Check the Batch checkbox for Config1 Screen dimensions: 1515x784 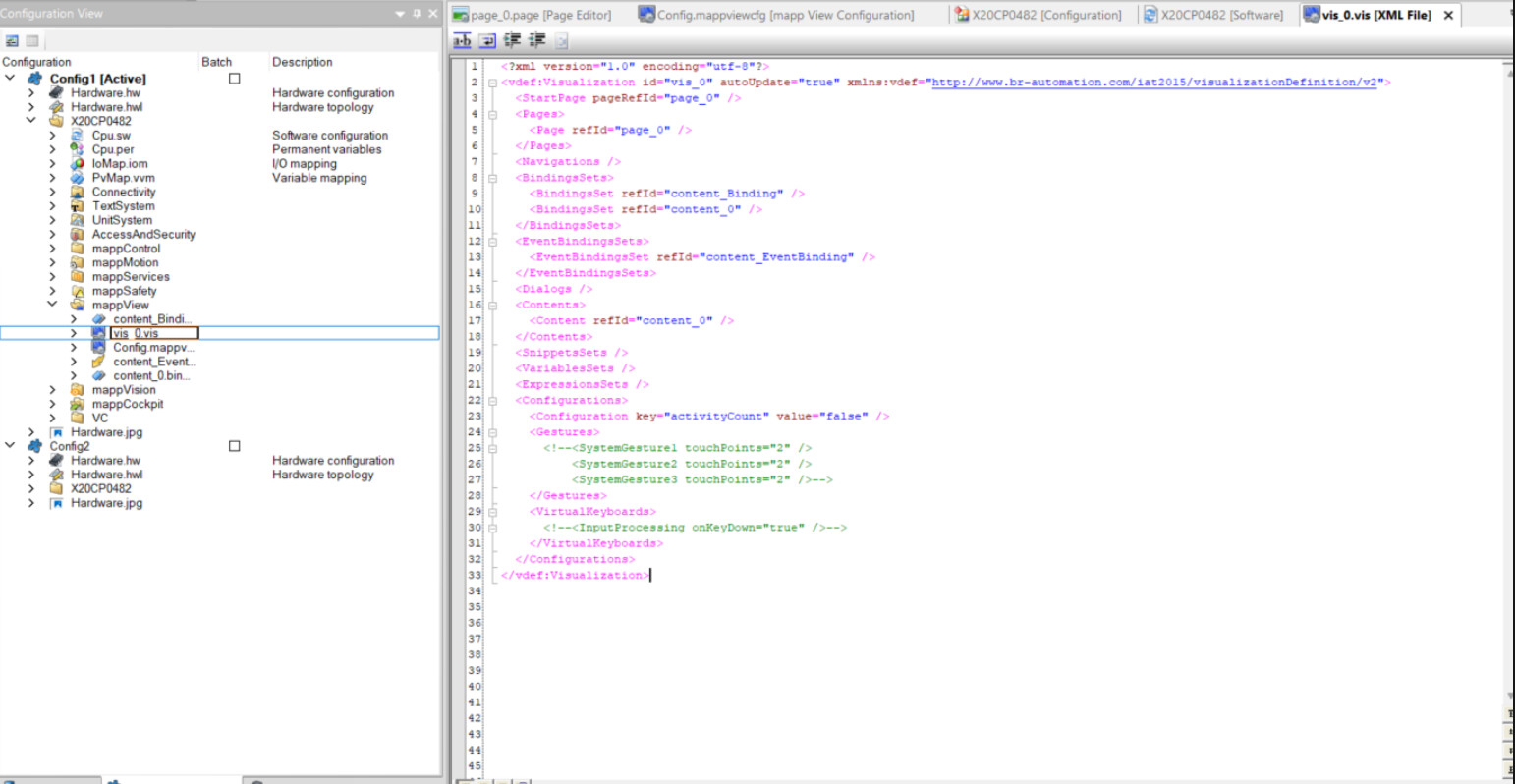[235, 79]
